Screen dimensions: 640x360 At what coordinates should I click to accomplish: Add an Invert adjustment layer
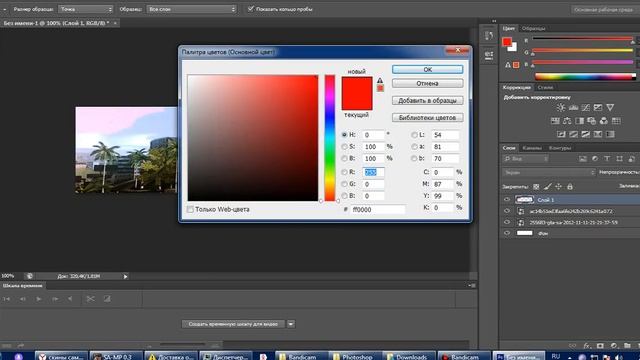pos(561,134)
